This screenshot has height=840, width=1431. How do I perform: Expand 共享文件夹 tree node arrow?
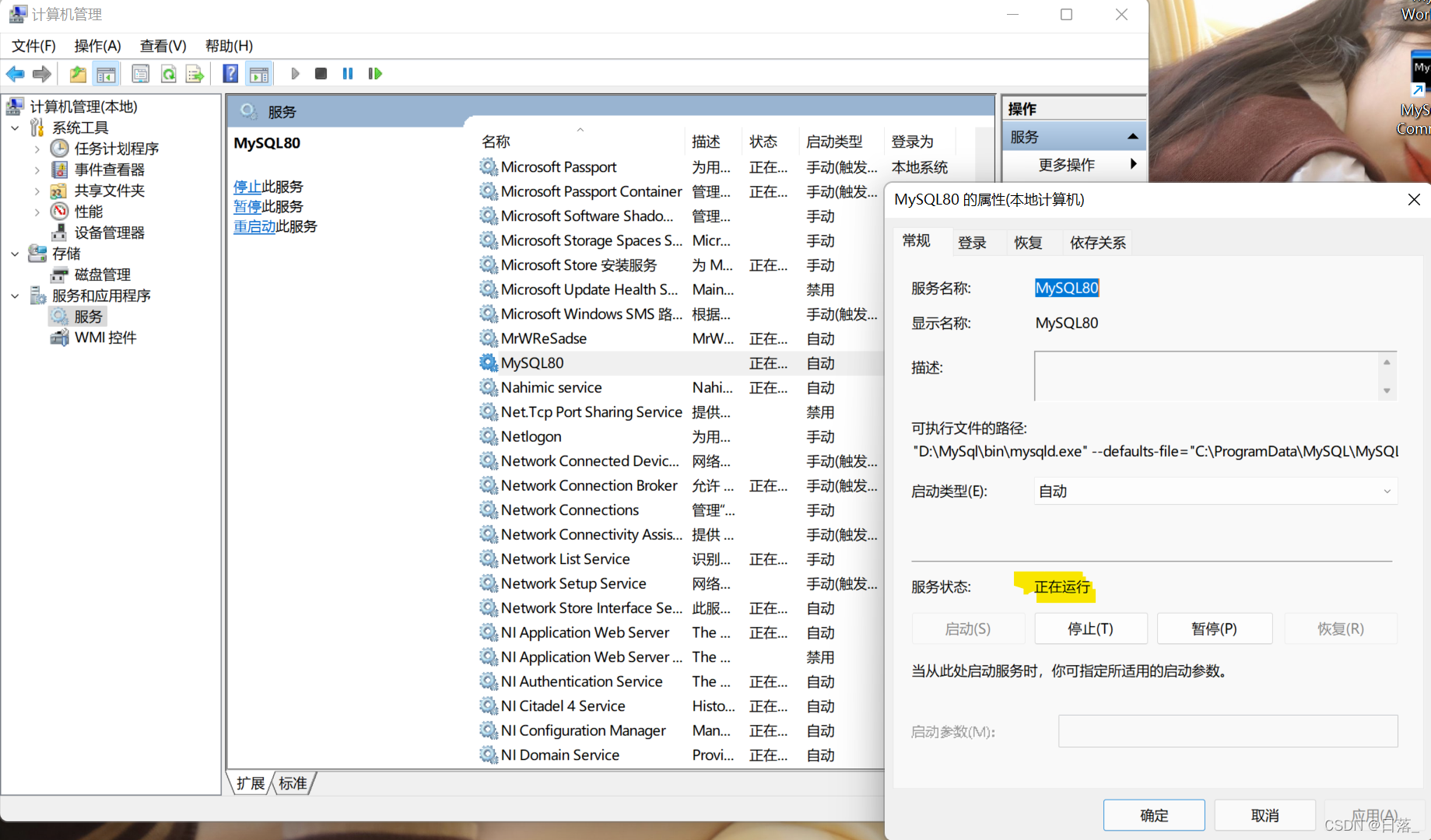tap(37, 191)
